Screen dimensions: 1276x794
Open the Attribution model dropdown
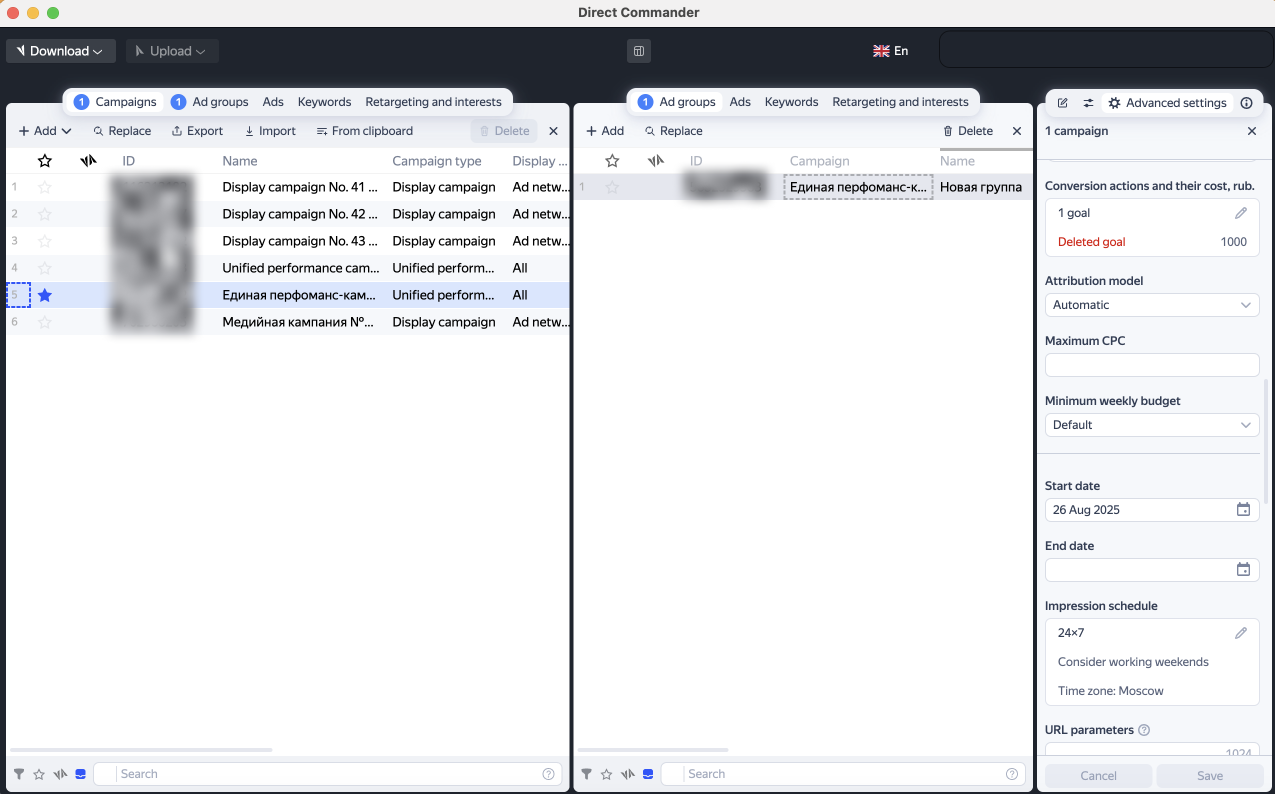(x=1151, y=305)
